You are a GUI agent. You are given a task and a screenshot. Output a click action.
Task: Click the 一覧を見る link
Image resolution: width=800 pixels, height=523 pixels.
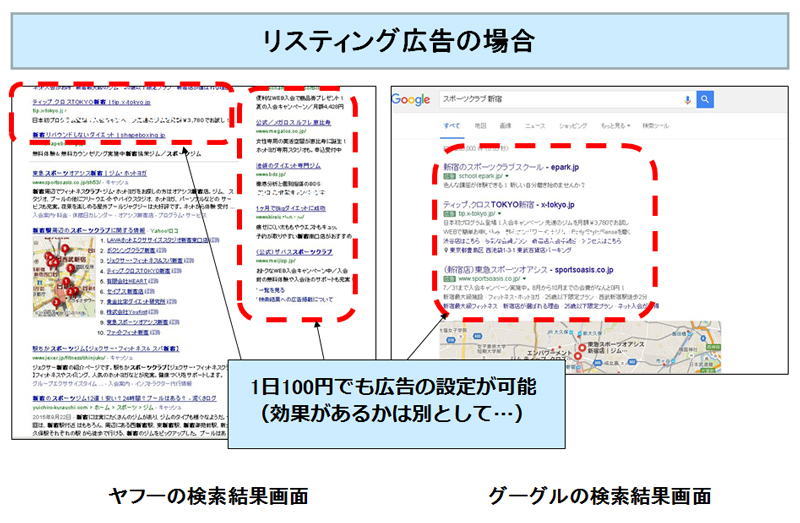click(271, 290)
